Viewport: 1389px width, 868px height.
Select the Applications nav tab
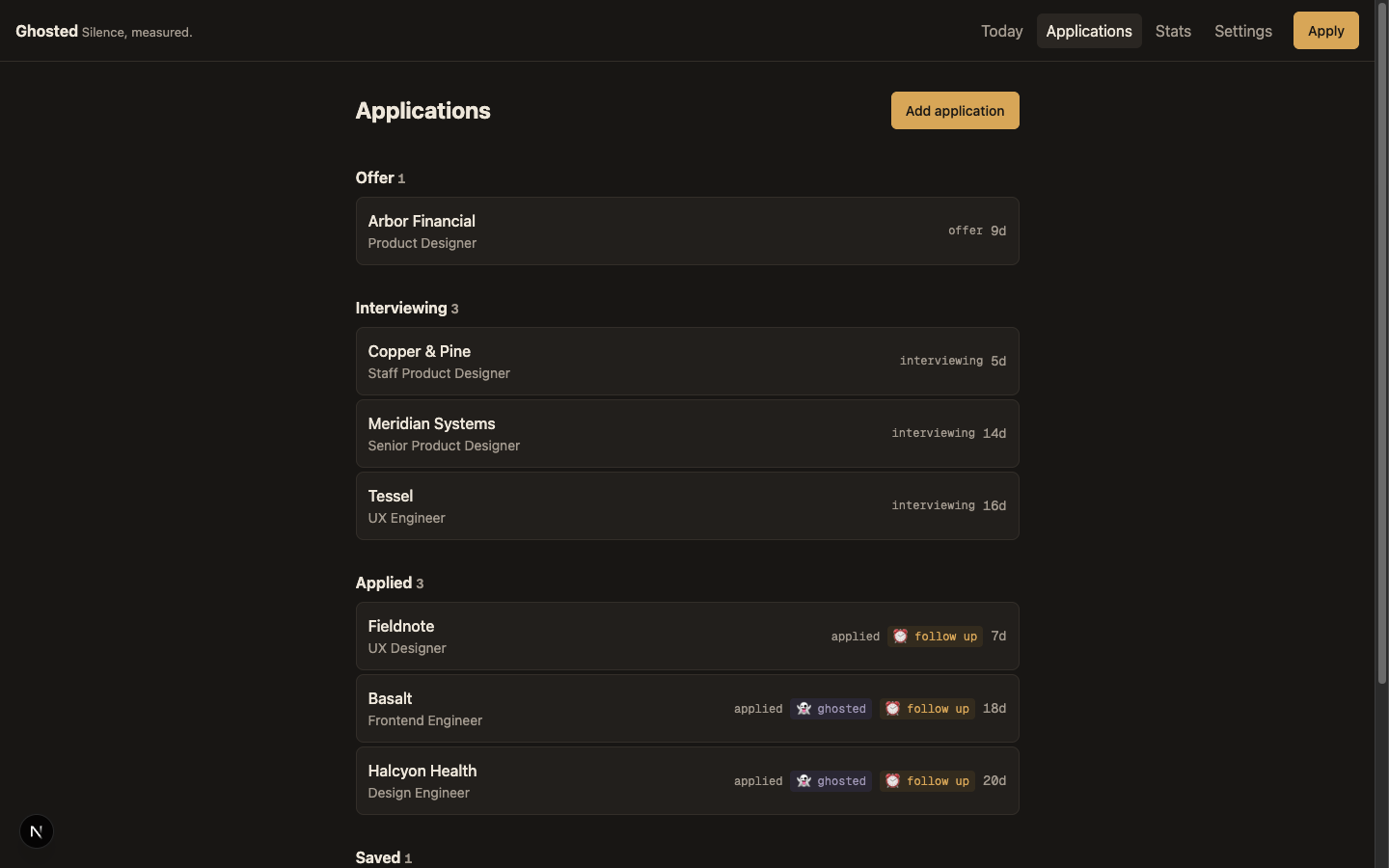[1089, 31]
